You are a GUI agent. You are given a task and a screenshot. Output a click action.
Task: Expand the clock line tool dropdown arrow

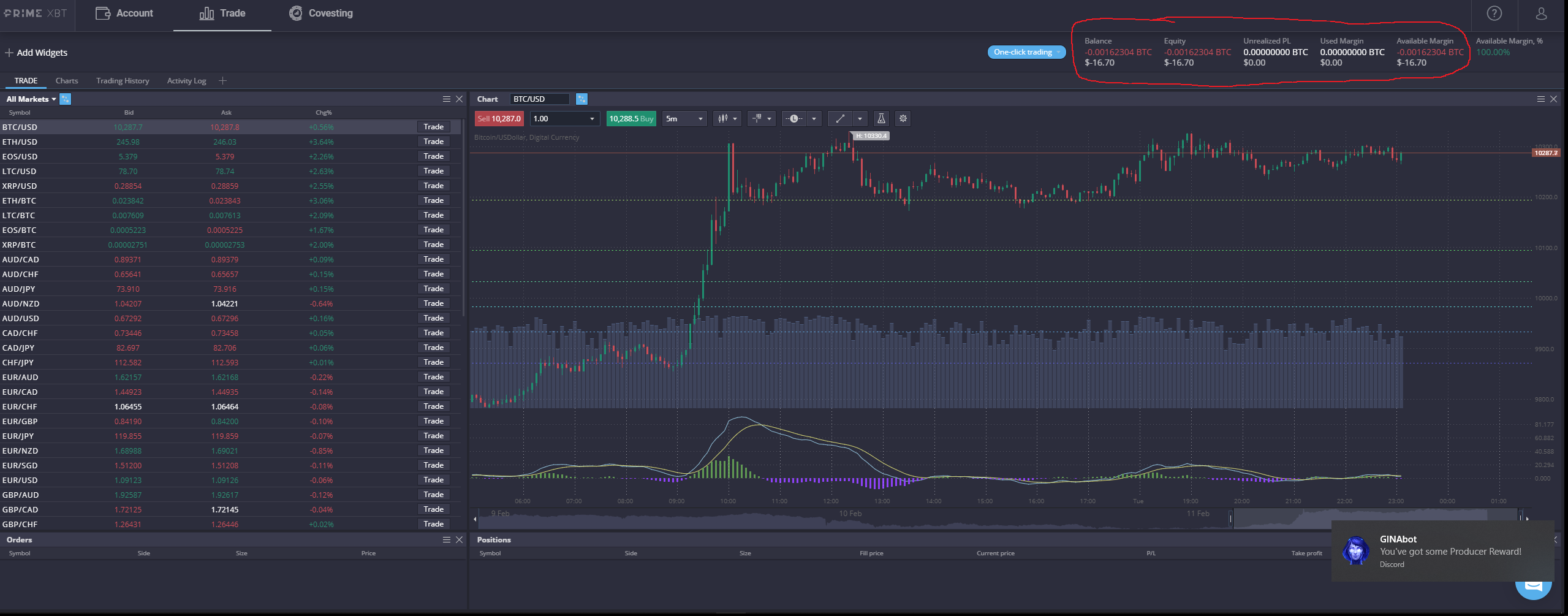click(x=814, y=119)
